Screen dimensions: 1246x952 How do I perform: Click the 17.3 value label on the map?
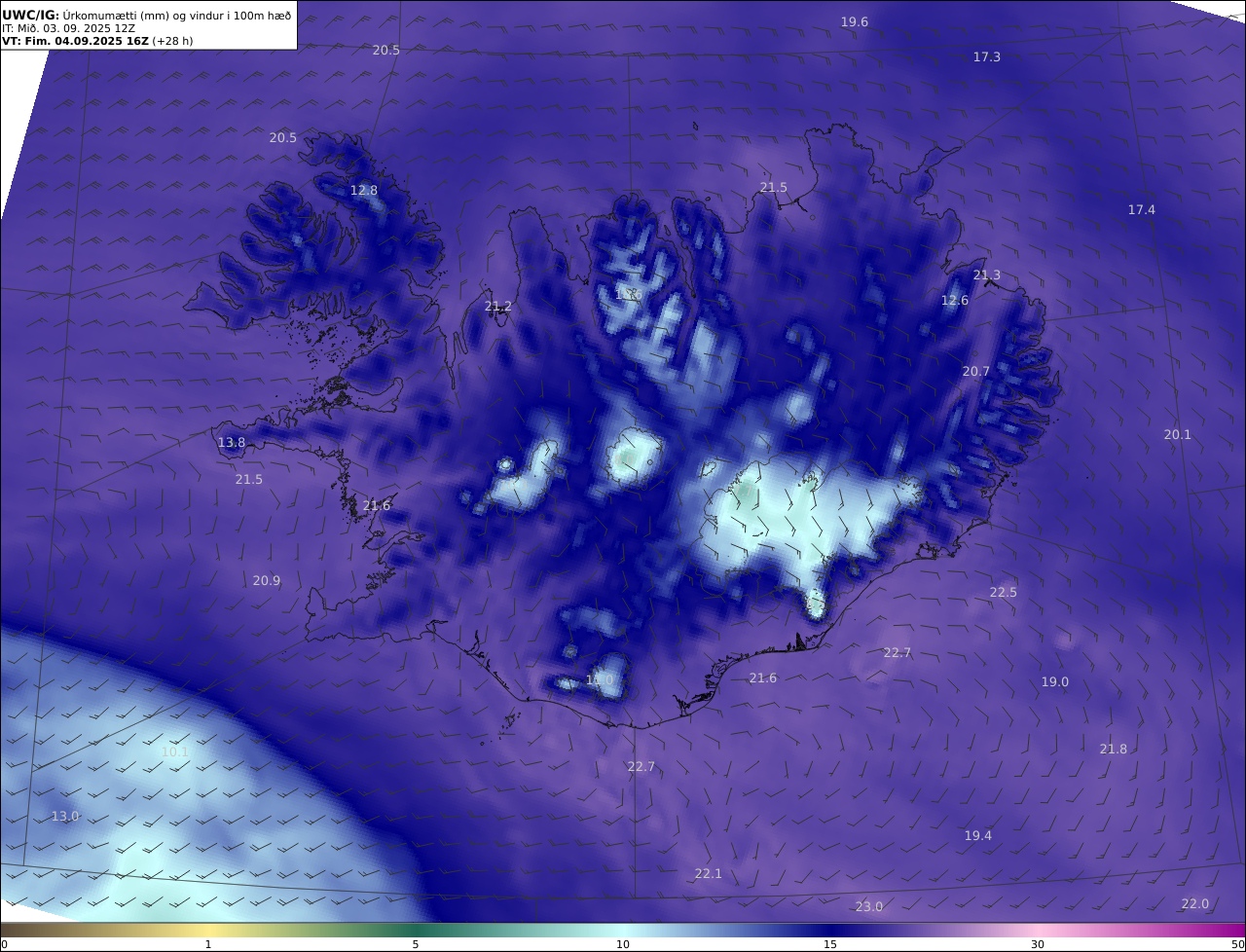pyautogui.click(x=987, y=57)
